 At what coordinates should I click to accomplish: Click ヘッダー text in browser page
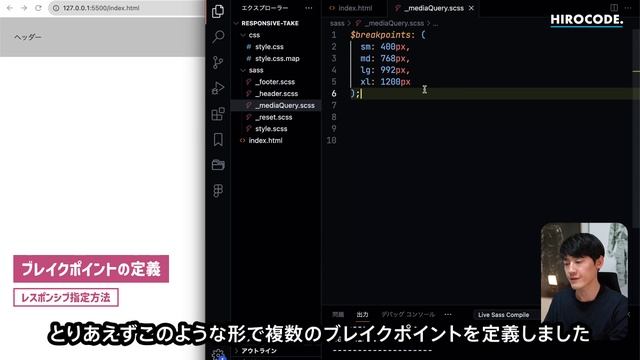[28, 37]
